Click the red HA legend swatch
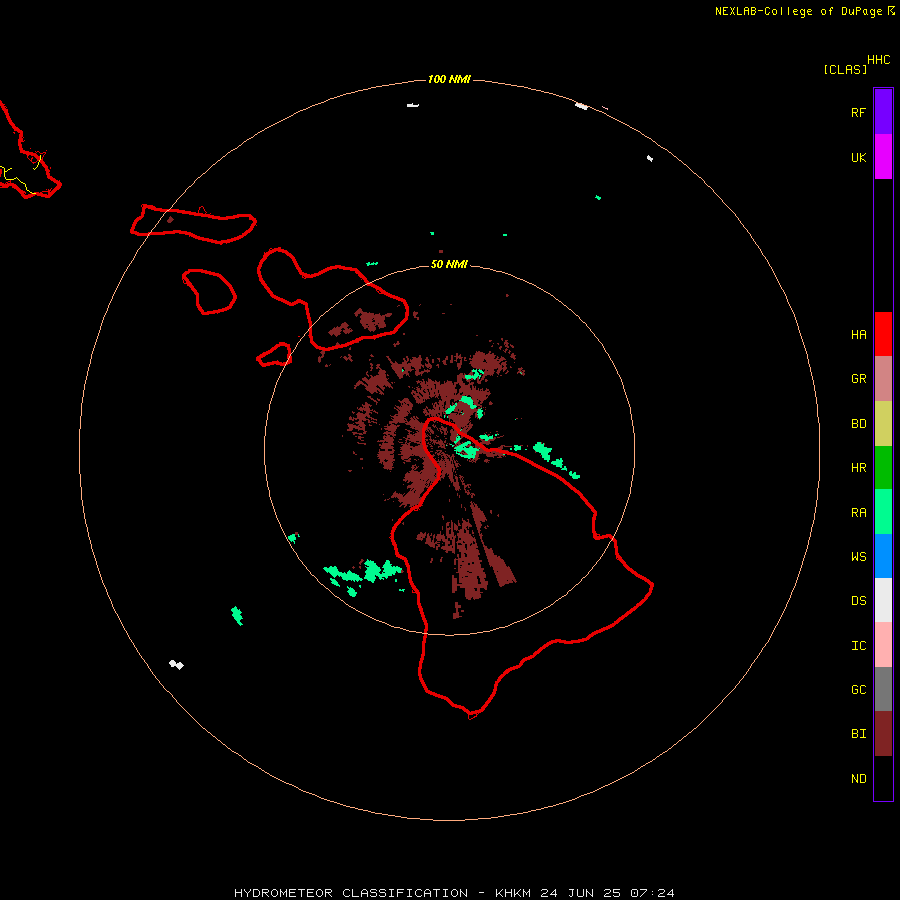900x900 pixels. [883, 334]
